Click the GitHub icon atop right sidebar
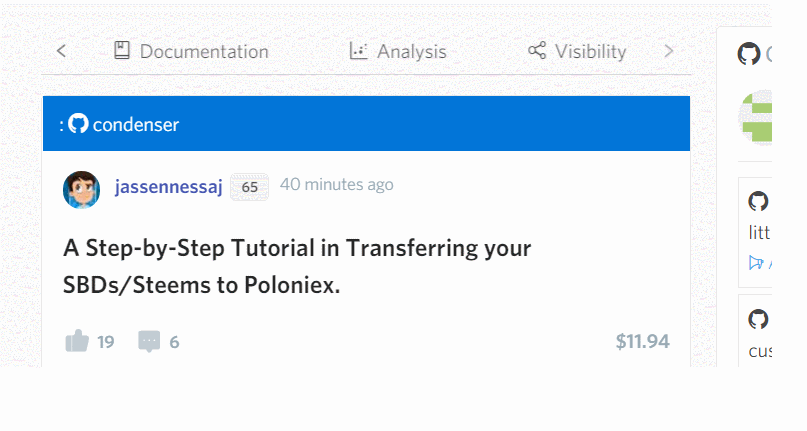 click(748, 54)
